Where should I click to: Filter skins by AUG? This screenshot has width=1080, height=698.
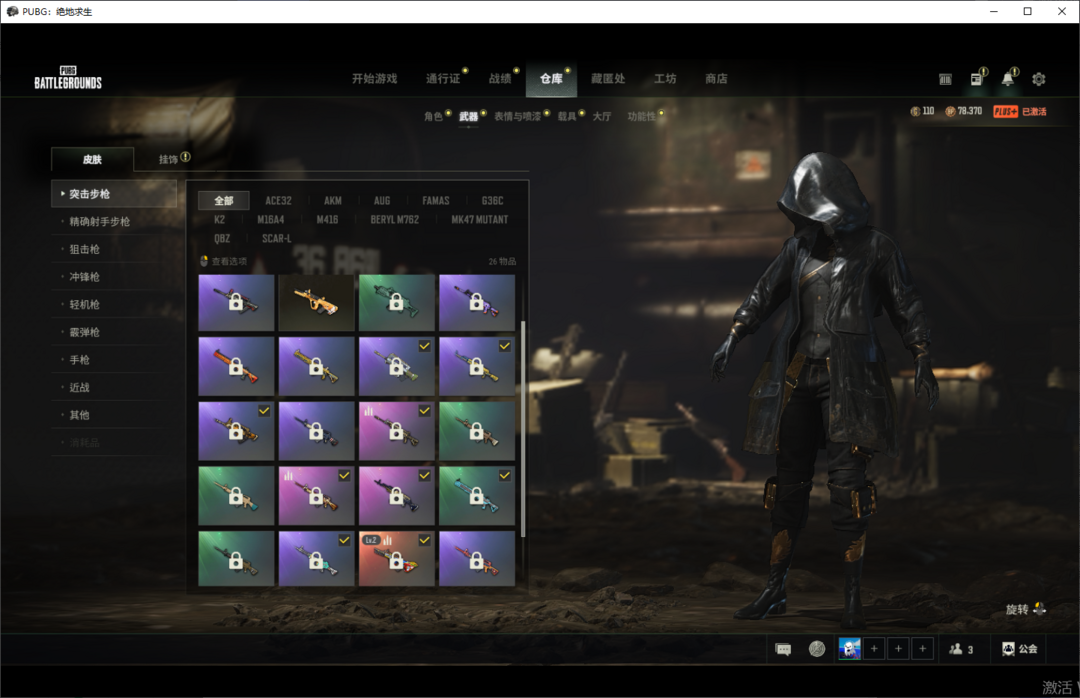(x=382, y=201)
